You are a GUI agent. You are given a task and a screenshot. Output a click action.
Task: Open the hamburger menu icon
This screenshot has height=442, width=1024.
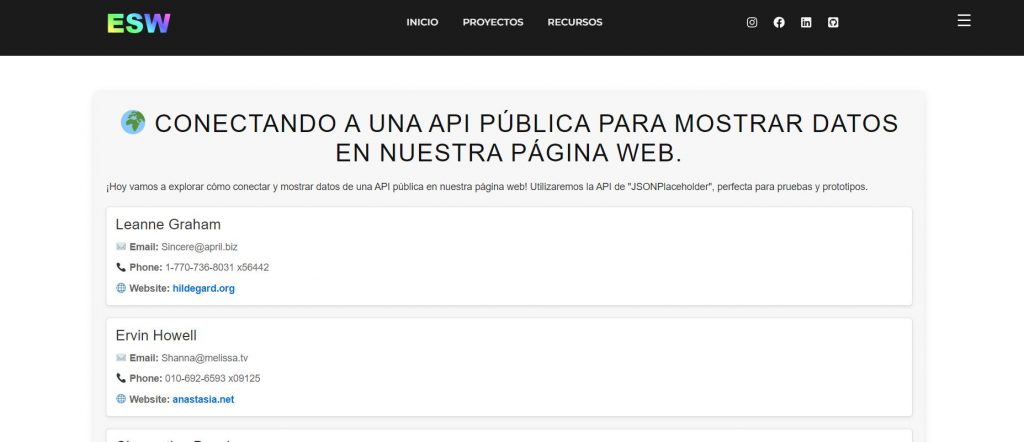(x=964, y=20)
